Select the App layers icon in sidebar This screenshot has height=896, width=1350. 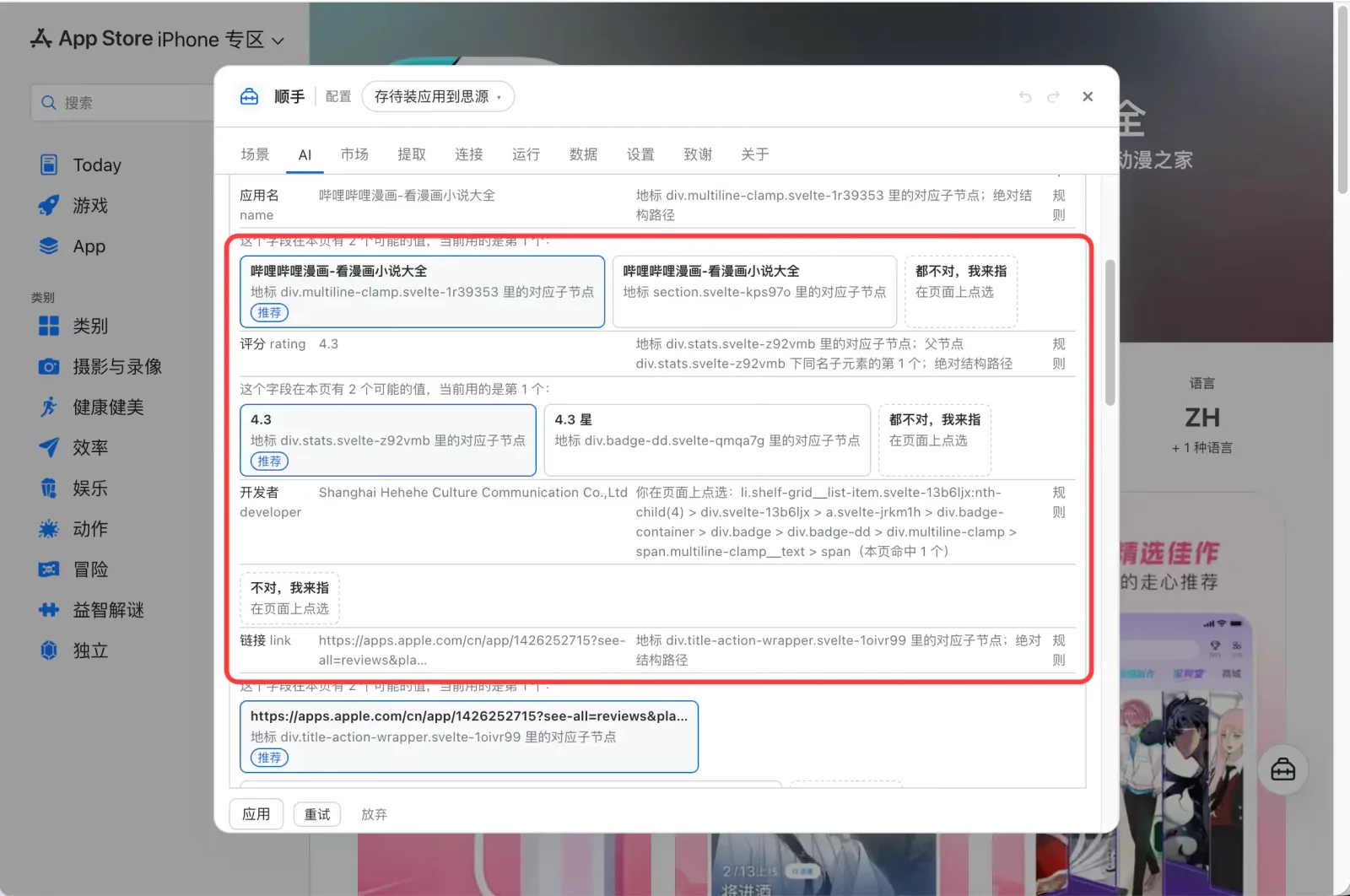tap(49, 246)
